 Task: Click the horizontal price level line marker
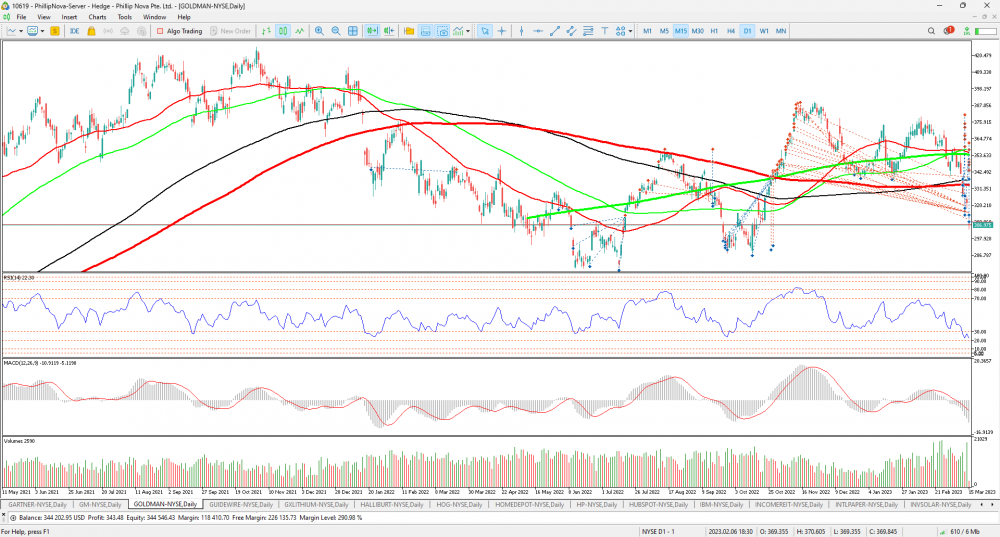point(981,225)
